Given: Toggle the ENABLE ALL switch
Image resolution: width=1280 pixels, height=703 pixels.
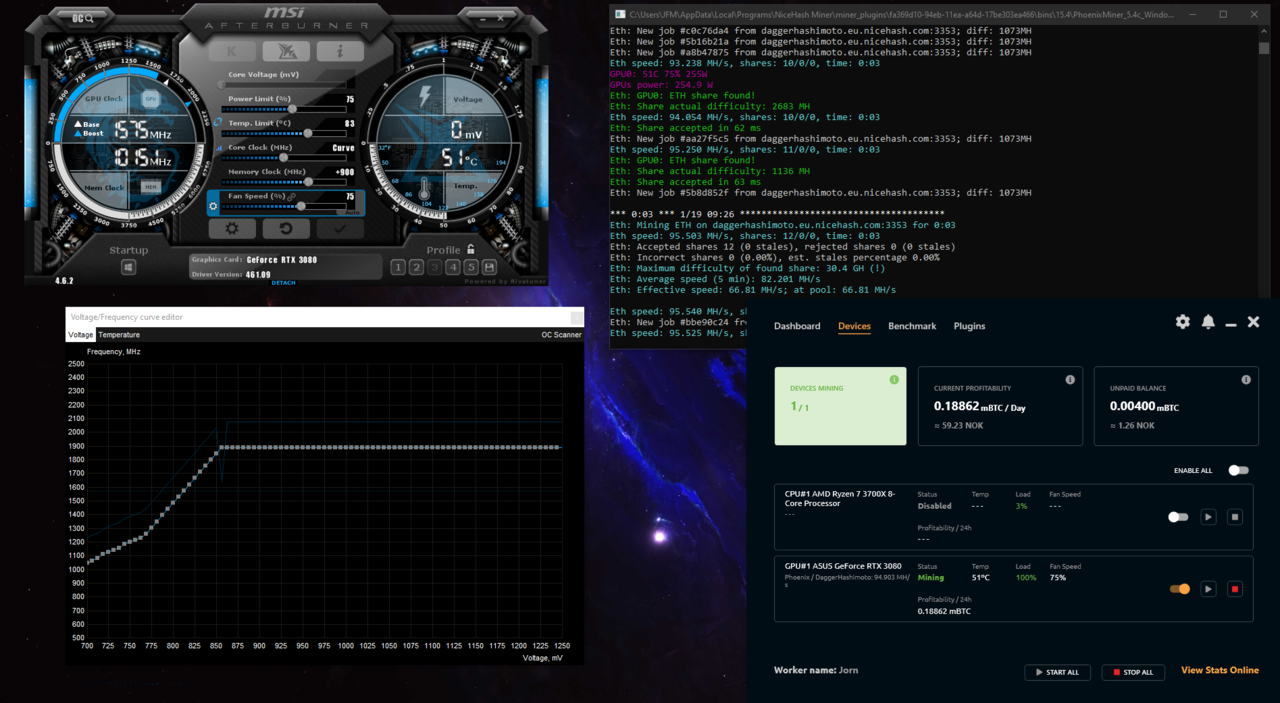Looking at the screenshot, I should [x=1238, y=470].
